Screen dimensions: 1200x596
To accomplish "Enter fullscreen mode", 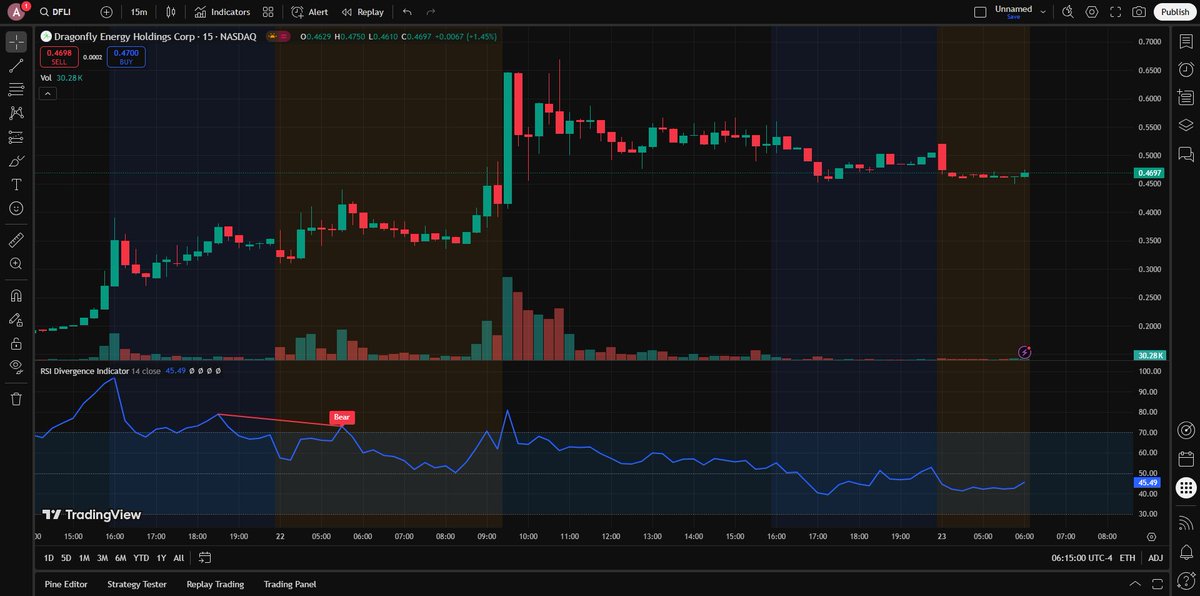I will tap(1116, 12).
